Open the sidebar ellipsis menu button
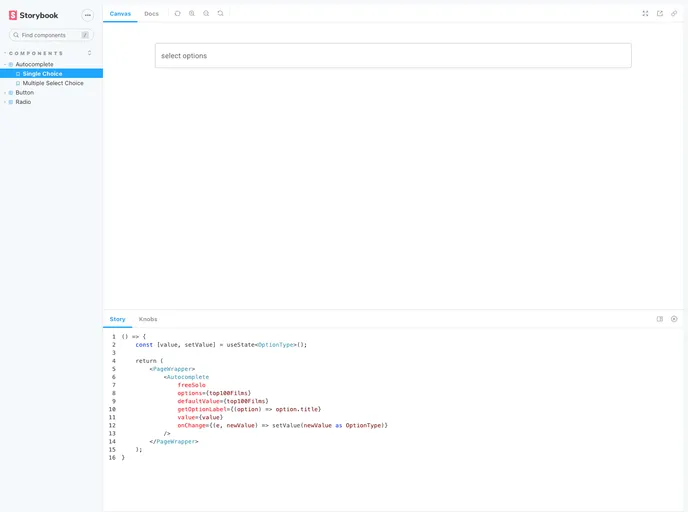The height and width of the screenshot is (512, 688). click(x=88, y=15)
